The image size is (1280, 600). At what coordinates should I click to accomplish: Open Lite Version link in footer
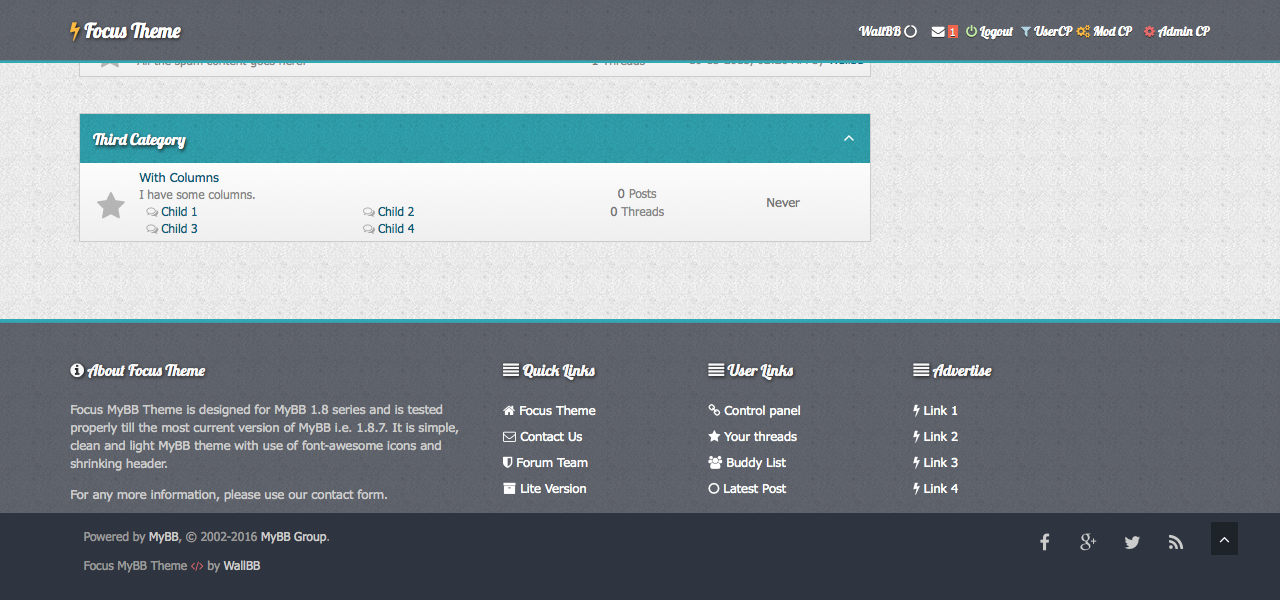click(553, 489)
